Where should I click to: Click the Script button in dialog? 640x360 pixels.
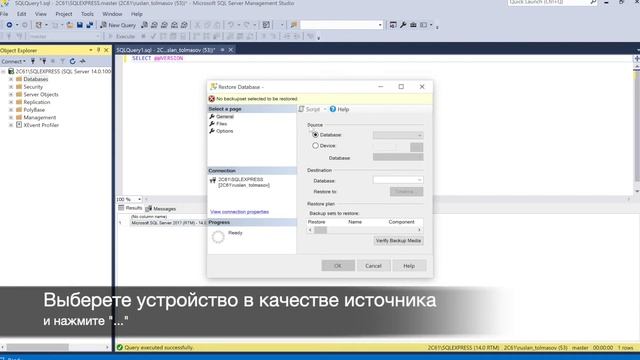pos(310,109)
